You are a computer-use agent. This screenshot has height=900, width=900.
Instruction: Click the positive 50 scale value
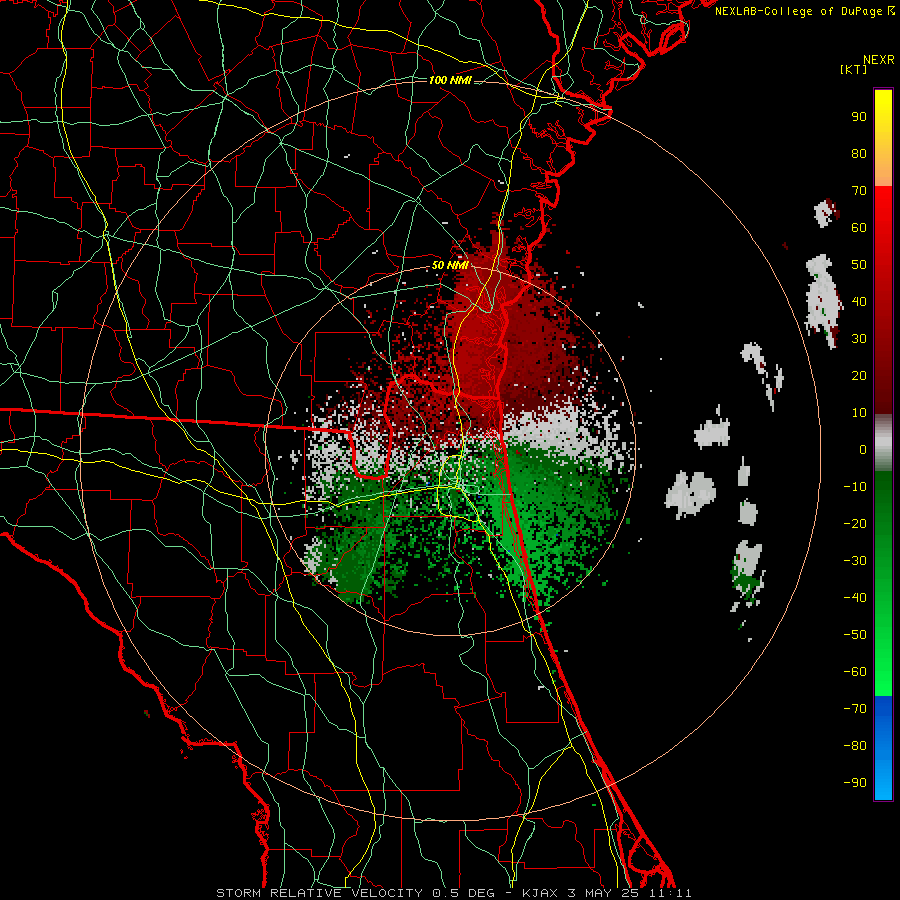(859, 265)
